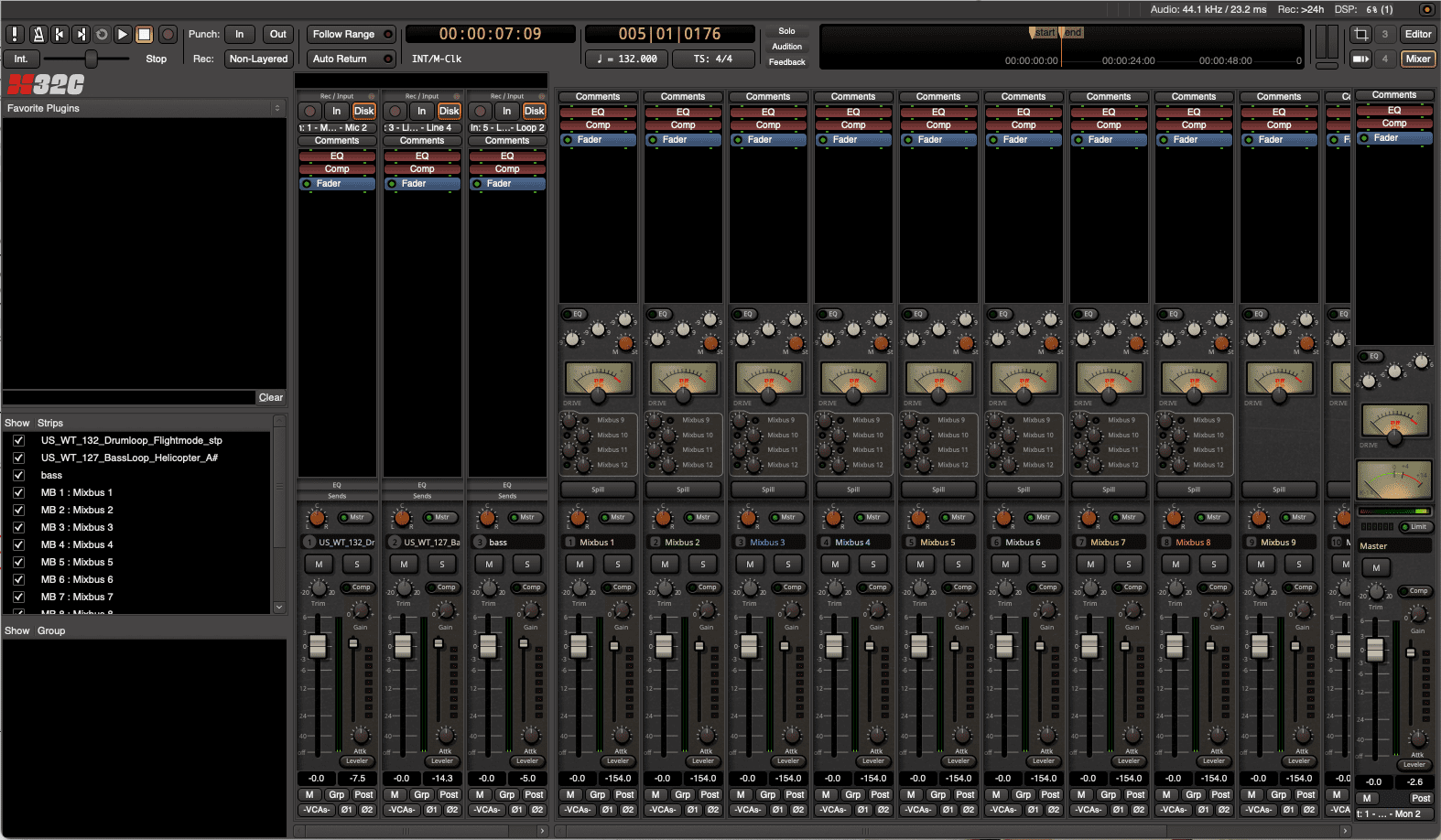
Task: Open the Non-Layered record mode dropdown
Action: point(258,59)
